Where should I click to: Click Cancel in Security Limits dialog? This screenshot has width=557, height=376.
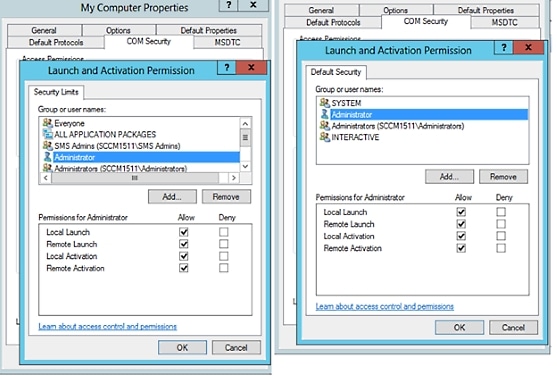(236, 348)
